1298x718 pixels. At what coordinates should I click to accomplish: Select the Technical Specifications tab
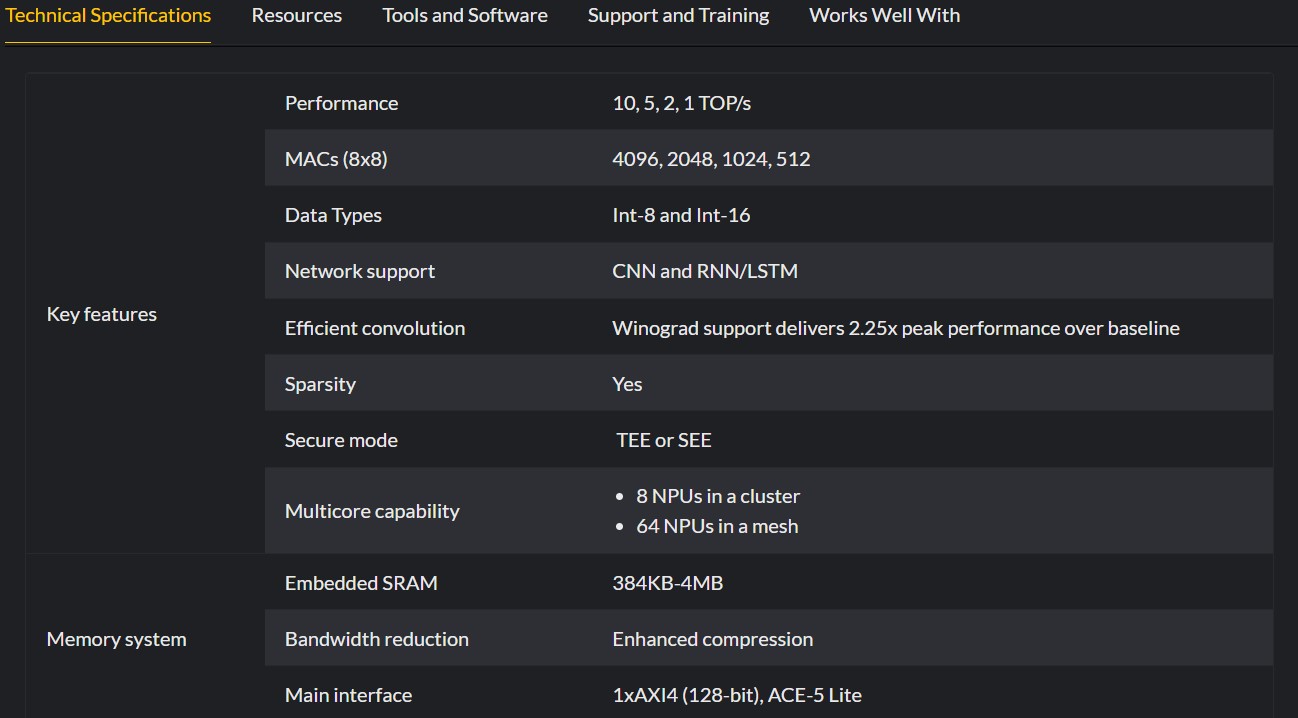pyautogui.click(x=108, y=16)
